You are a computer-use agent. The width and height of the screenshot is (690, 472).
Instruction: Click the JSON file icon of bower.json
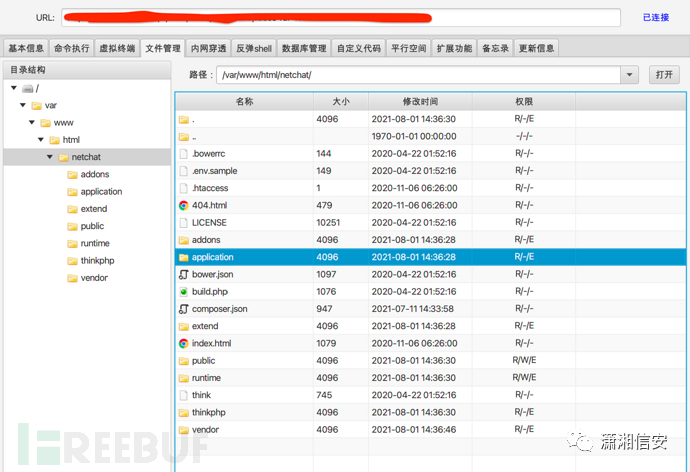coord(184,274)
